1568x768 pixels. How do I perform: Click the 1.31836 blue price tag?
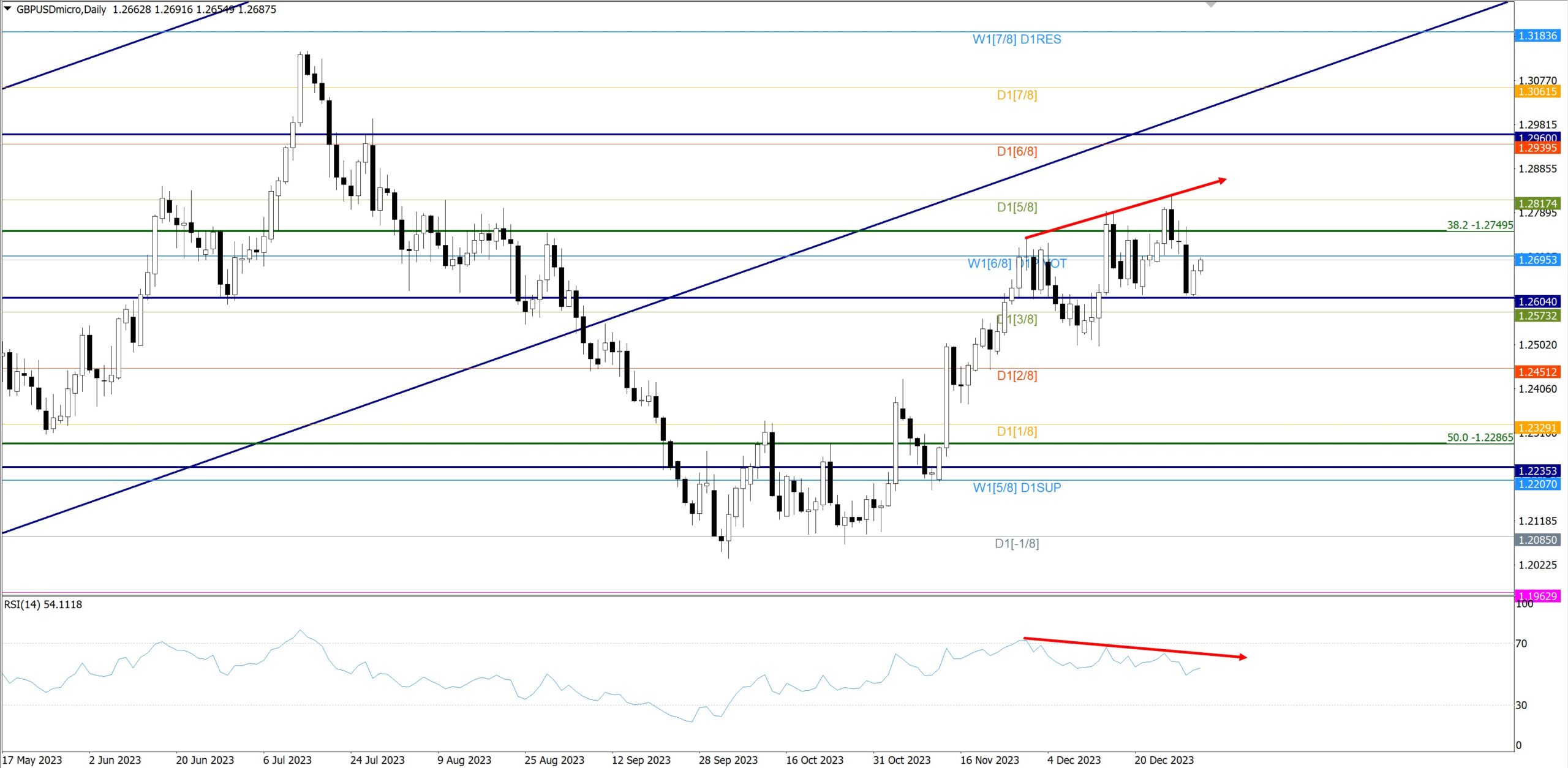coord(1537,36)
